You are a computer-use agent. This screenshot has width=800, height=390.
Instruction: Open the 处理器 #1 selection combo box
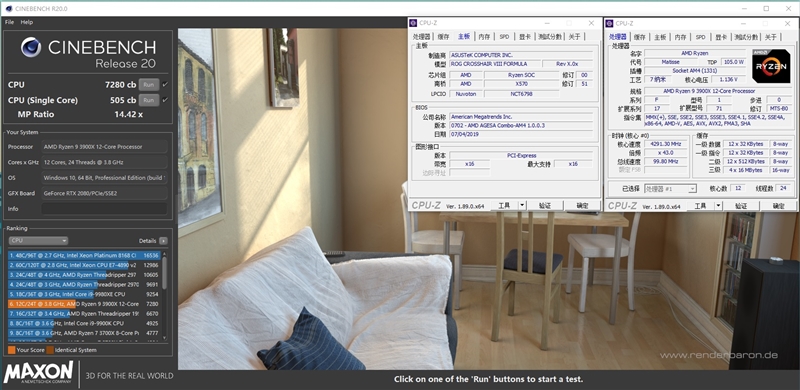[670, 189]
